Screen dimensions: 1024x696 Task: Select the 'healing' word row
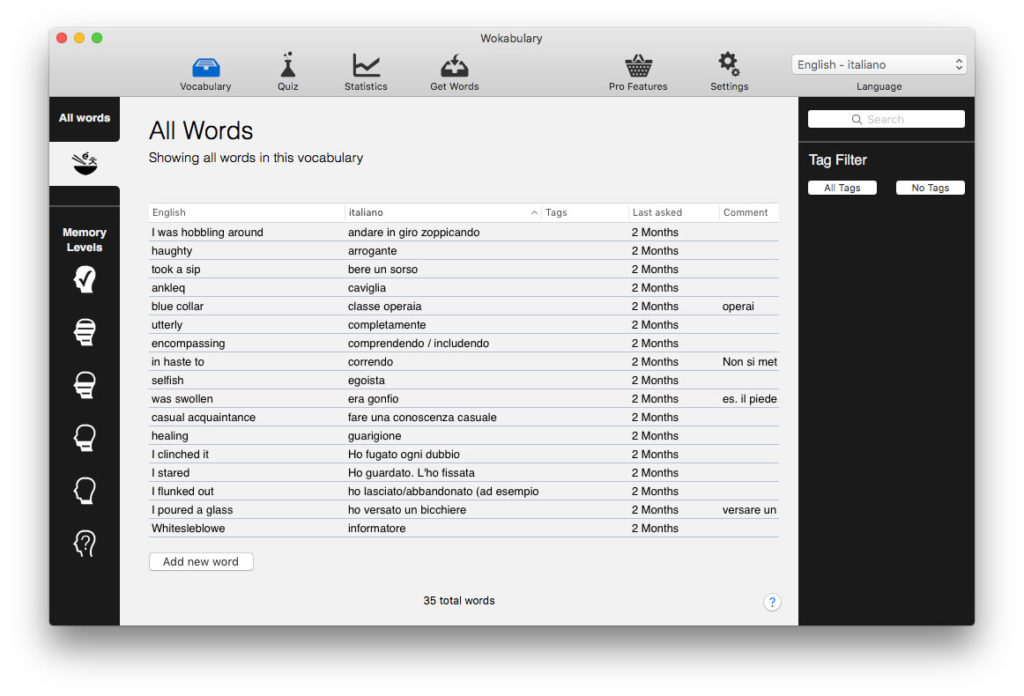[464, 436]
